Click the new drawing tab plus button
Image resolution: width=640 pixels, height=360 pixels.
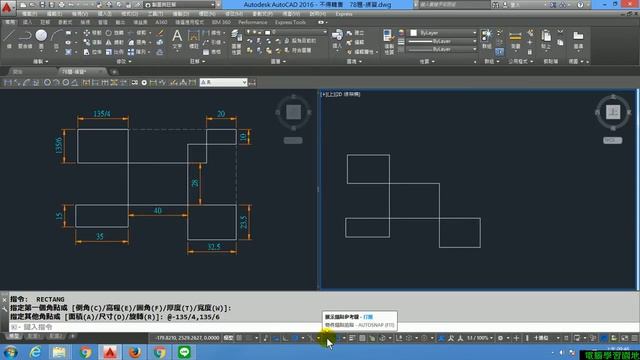(x=114, y=72)
